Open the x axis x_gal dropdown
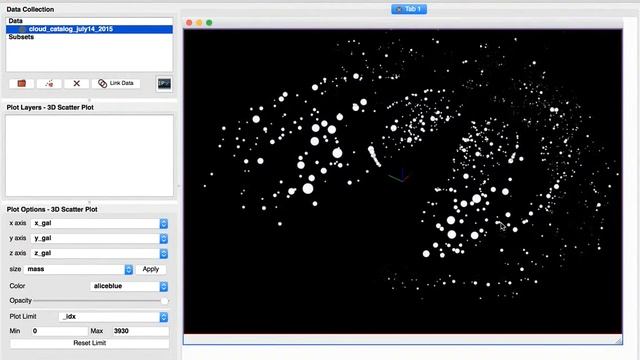This screenshot has height=360, width=640. point(99,223)
